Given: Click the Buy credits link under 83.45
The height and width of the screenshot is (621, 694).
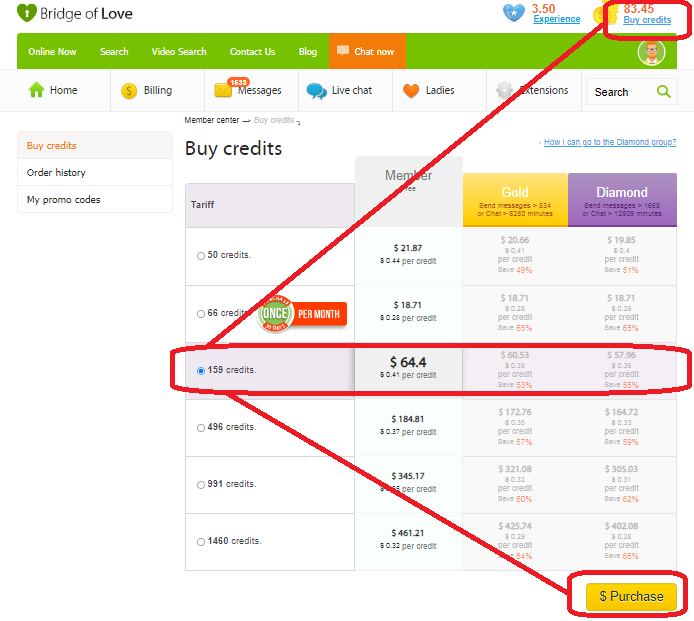Looking at the screenshot, I should [647, 20].
